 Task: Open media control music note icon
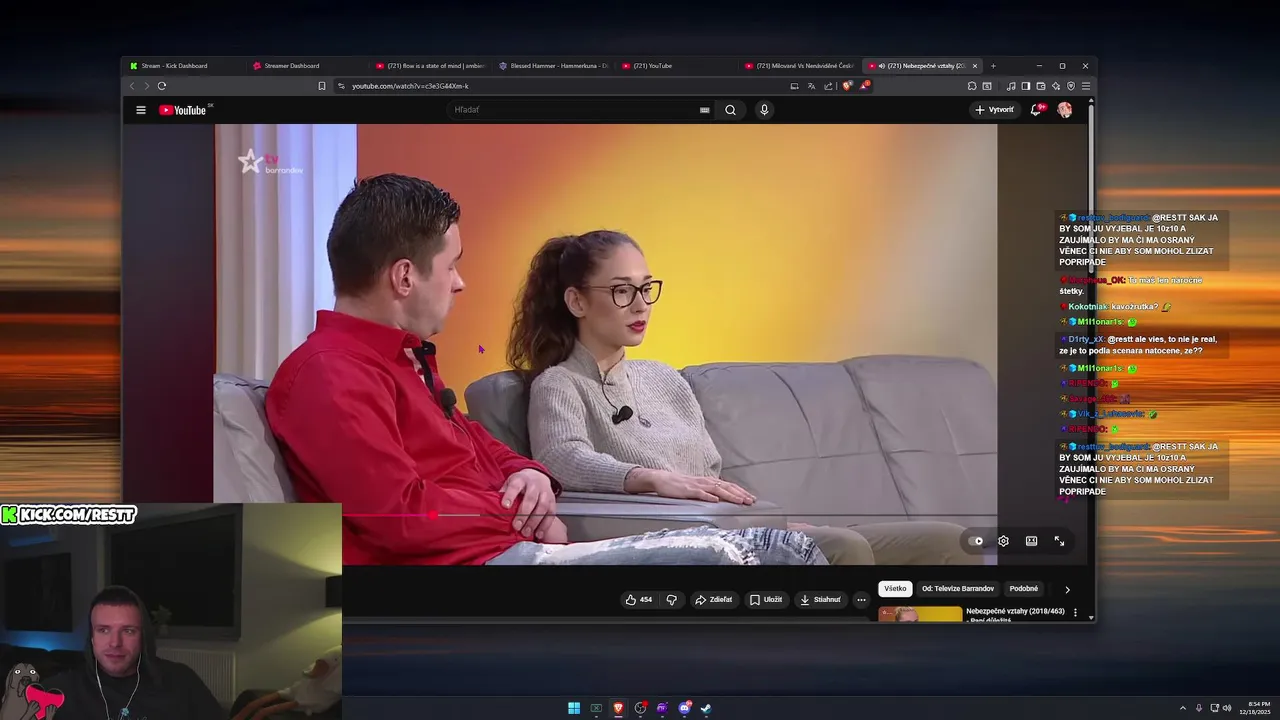coord(1011,86)
